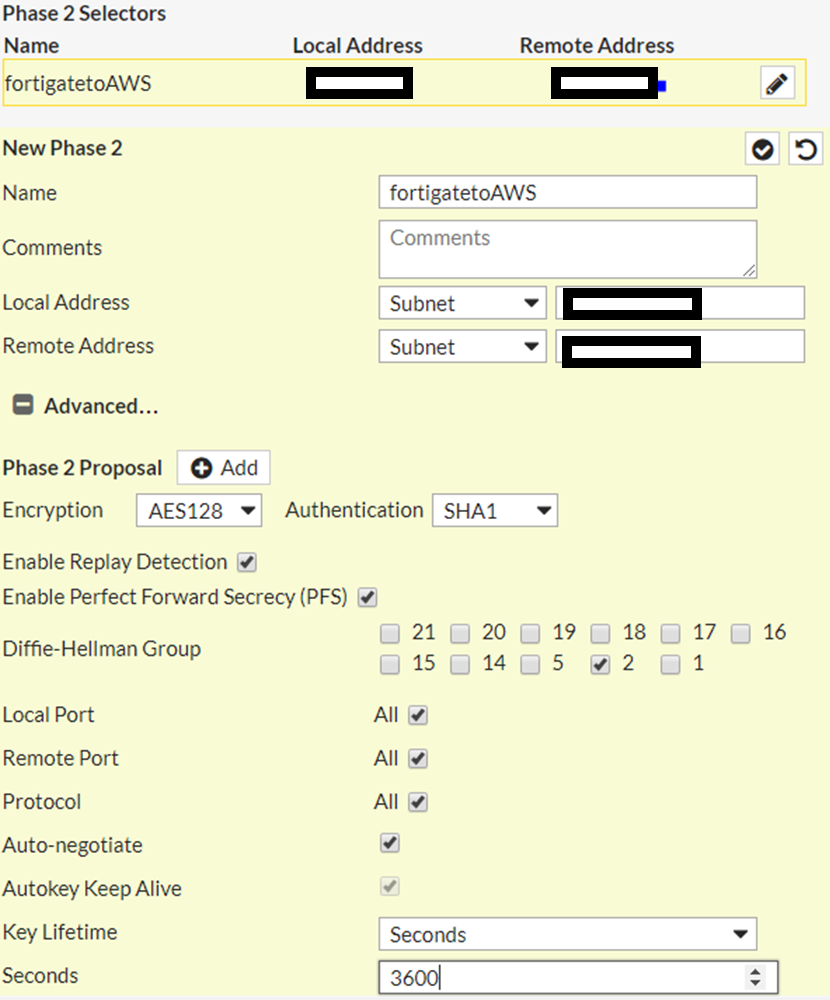
Task: Collapse the Advanced section minus icon
Action: coord(23,406)
